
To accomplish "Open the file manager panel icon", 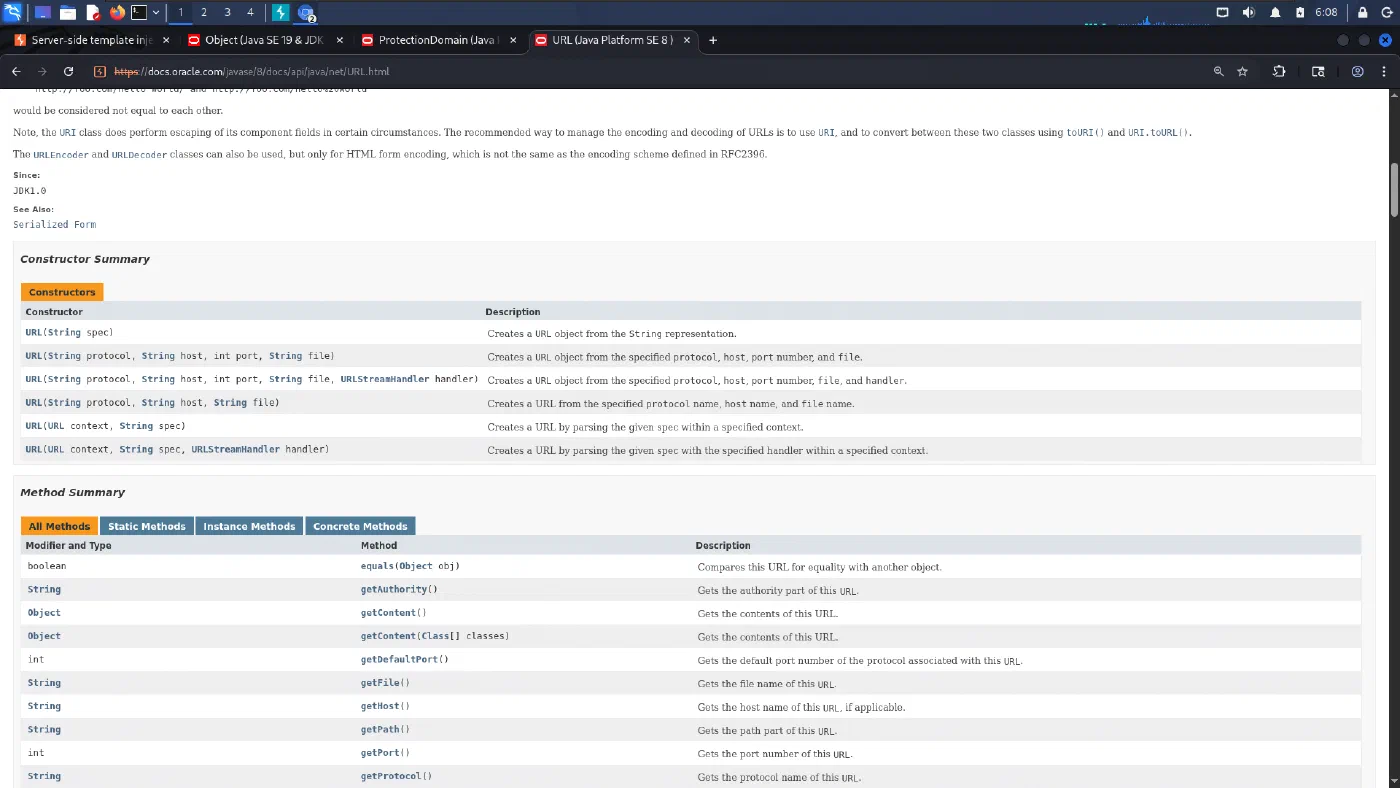I will [x=68, y=12].
